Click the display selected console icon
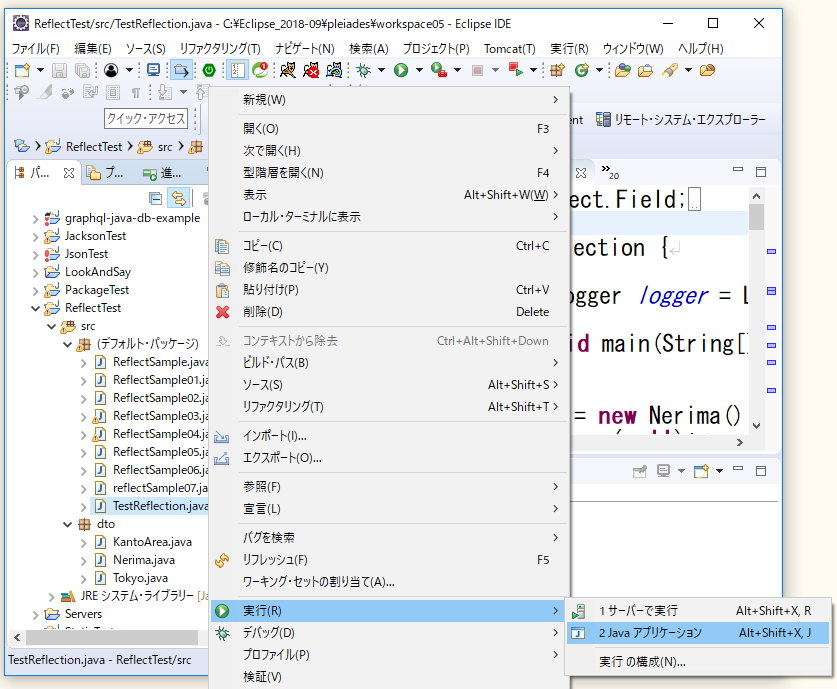The width and height of the screenshot is (837, 689). pos(664,471)
